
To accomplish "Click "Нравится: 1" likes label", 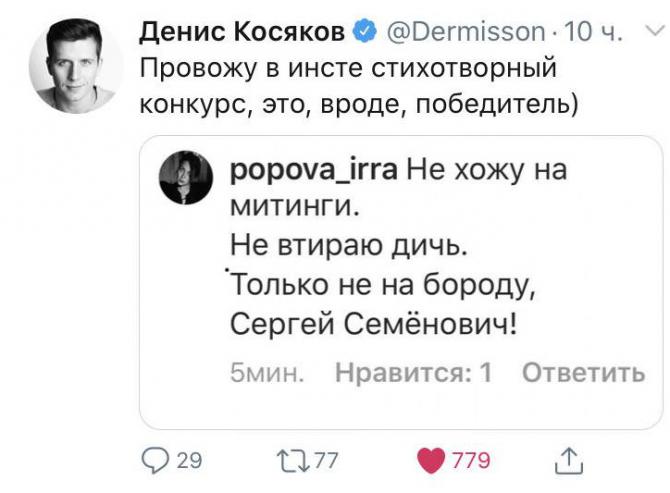I will click(x=414, y=373).
